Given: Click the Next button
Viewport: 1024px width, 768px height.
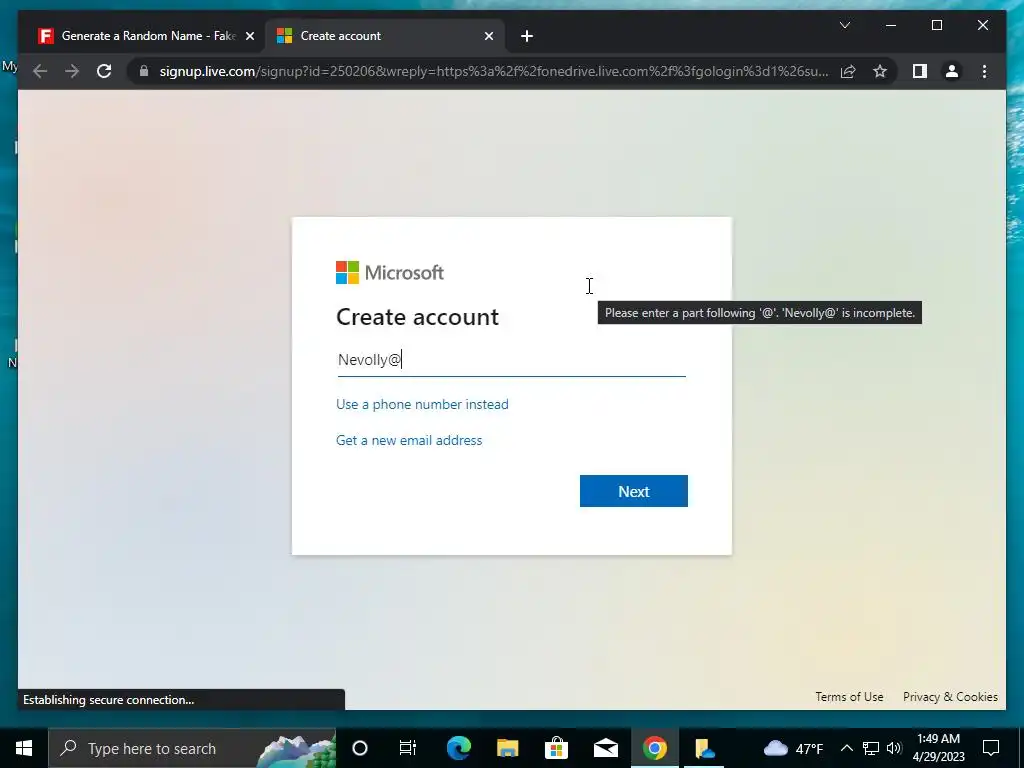Looking at the screenshot, I should [x=633, y=491].
